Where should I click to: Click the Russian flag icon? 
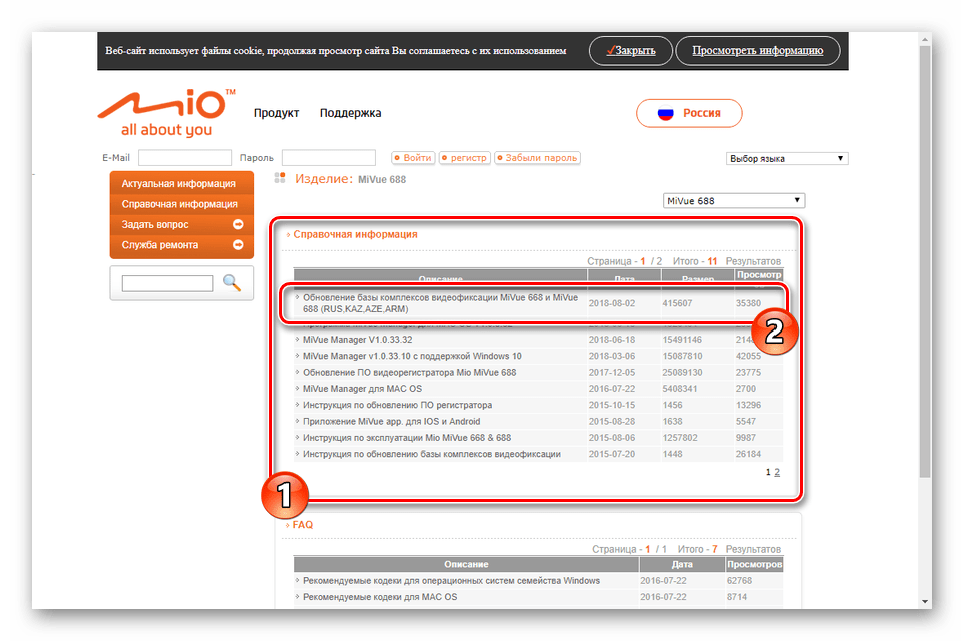[665, 114]
